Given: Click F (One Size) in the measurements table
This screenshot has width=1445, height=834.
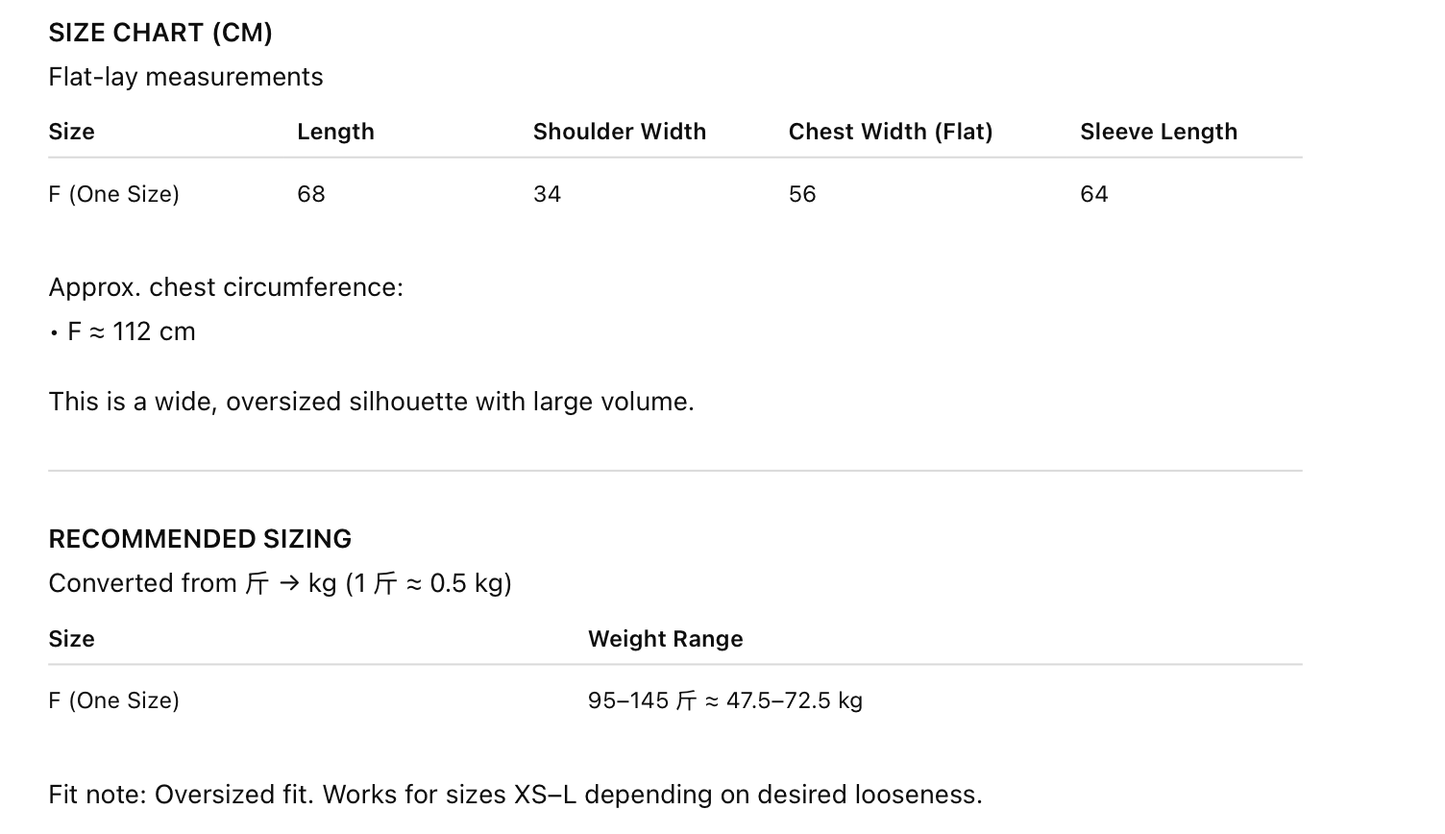Looking at the screenshot, I should (114, 194).
